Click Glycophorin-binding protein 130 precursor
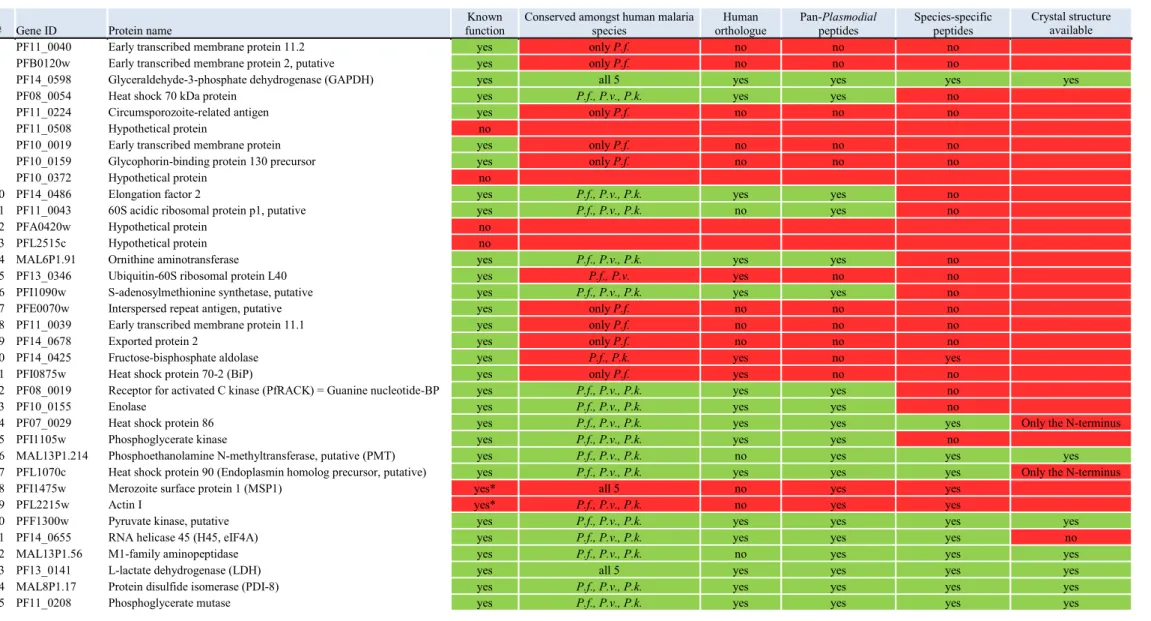The width and height of the screenshot is (1151, 621). (212, 161)
